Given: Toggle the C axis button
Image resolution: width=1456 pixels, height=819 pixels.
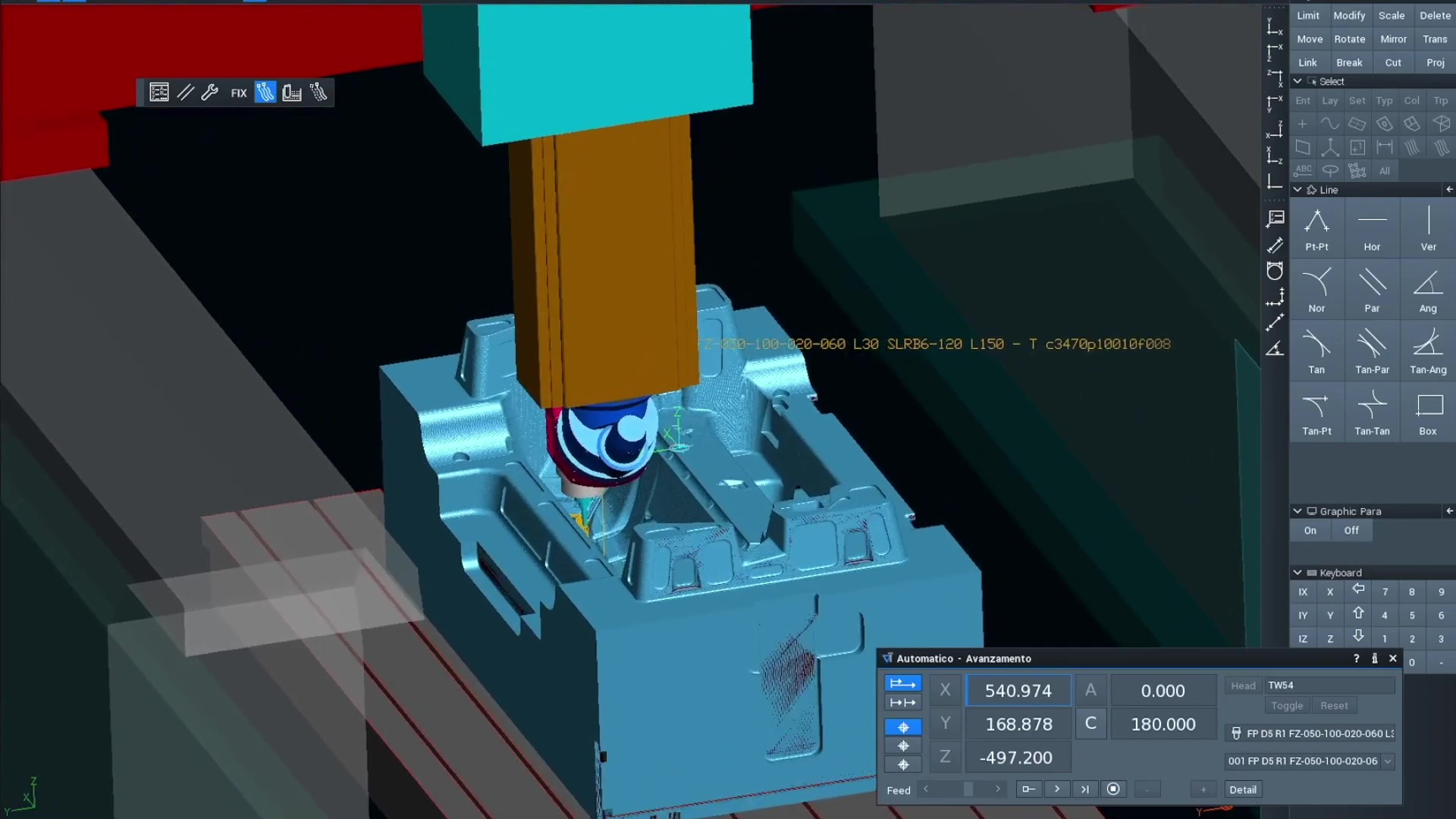Looking at the screenshot, I should point(1090,724).
